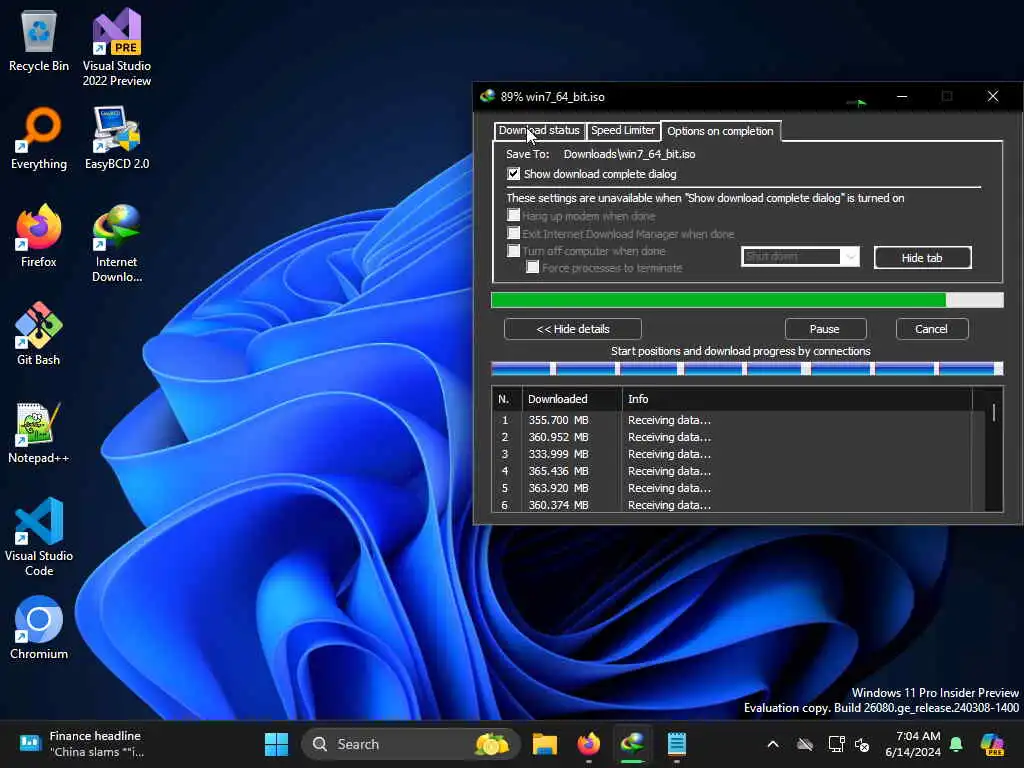Open the Shut down dropdown list
The width and height of the screenshot is (1024, 768).
(x=800, y=257)
